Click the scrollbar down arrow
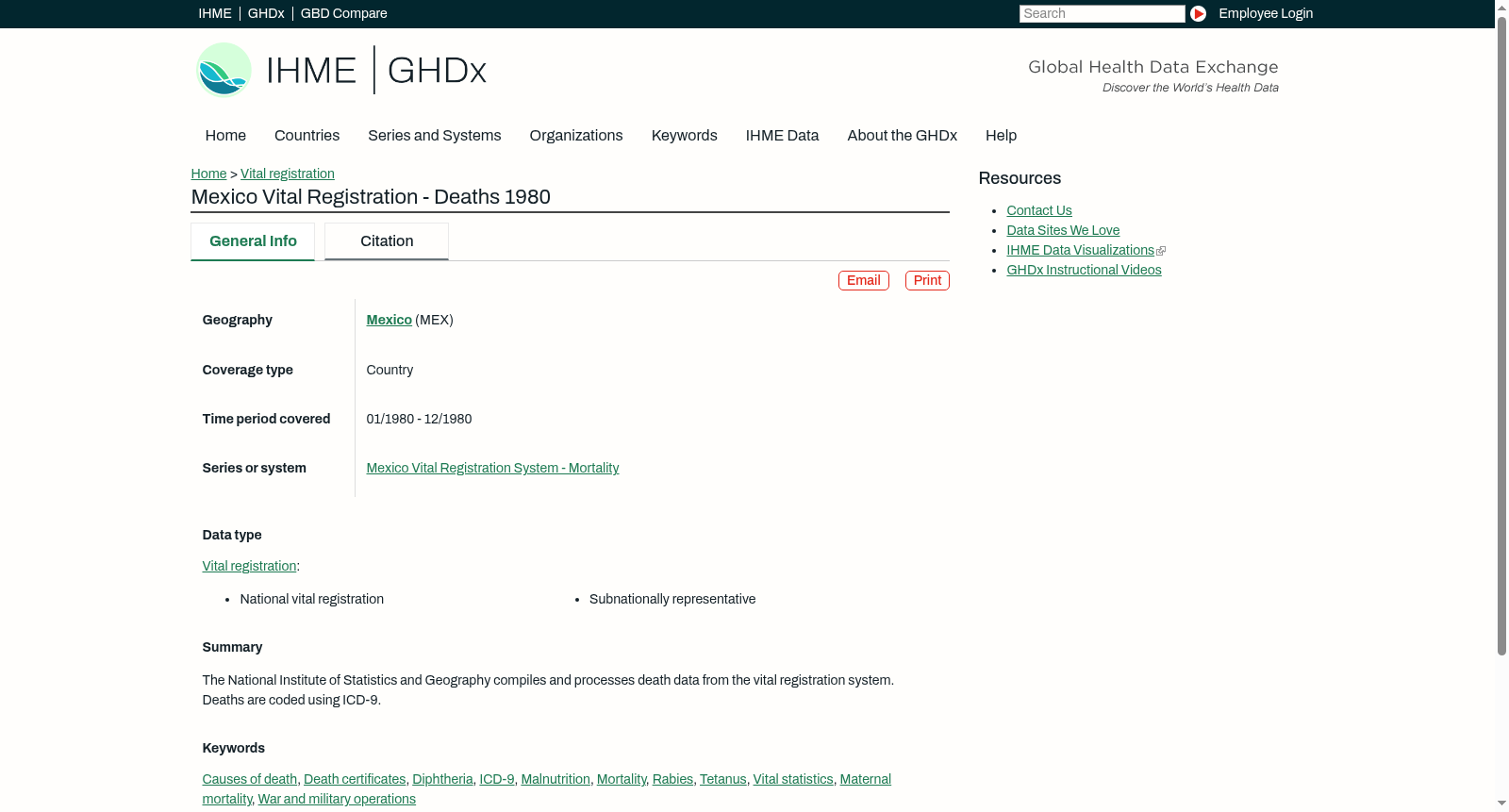Viewport: 1509px width, 812px height. pyautogui.click(x=1501, y=804)
